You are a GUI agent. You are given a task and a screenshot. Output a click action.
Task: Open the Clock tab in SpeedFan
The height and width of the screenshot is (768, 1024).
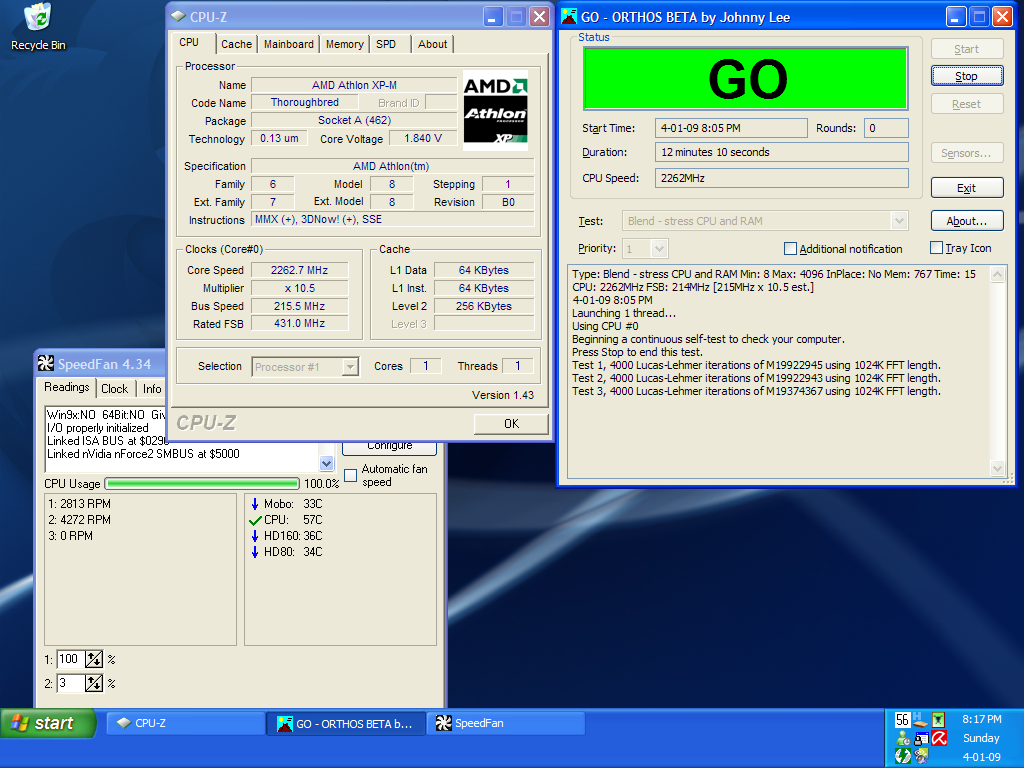115,389
